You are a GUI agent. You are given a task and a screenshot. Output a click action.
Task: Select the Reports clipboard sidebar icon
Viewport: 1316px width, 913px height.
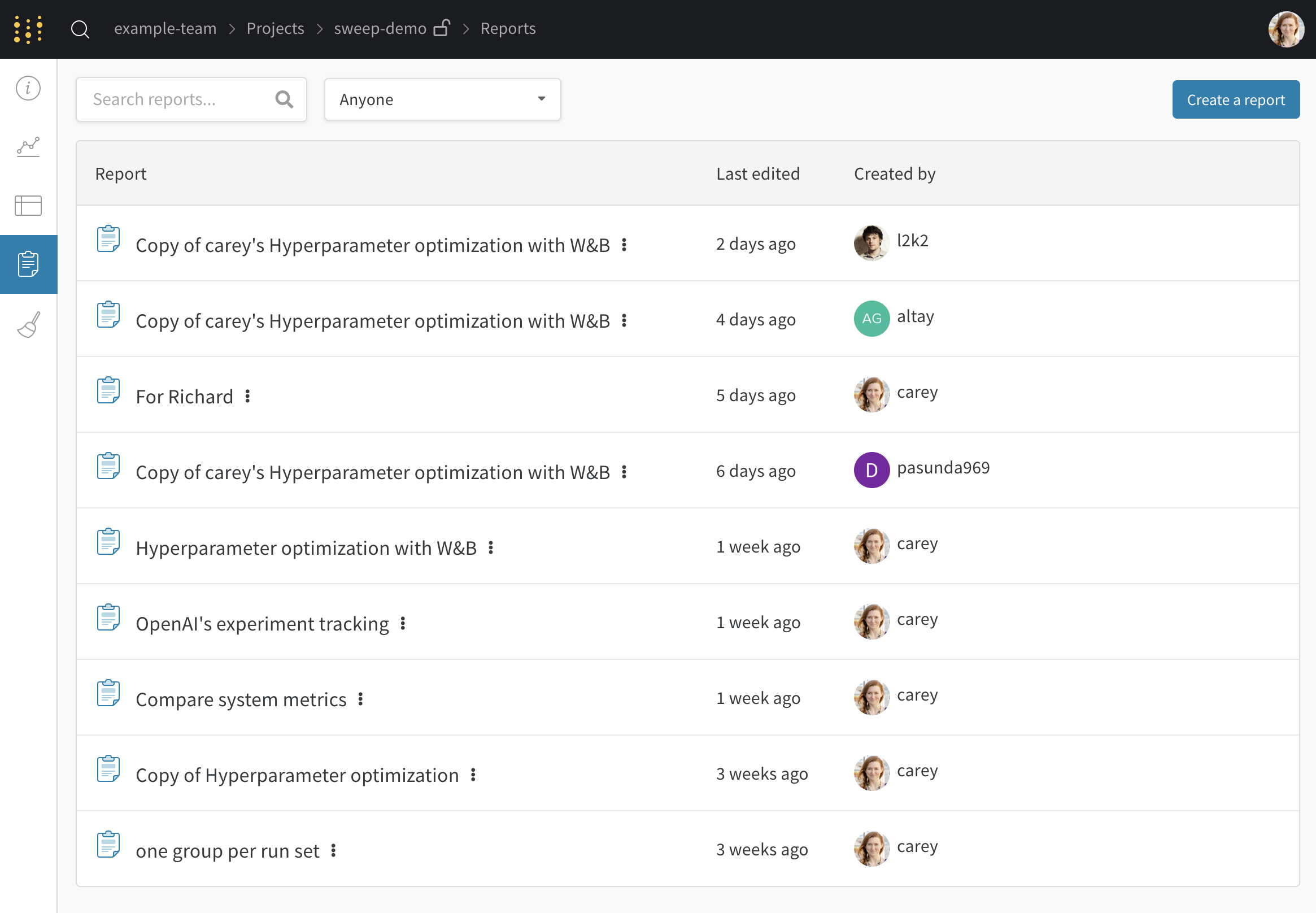tap(28, 264)
